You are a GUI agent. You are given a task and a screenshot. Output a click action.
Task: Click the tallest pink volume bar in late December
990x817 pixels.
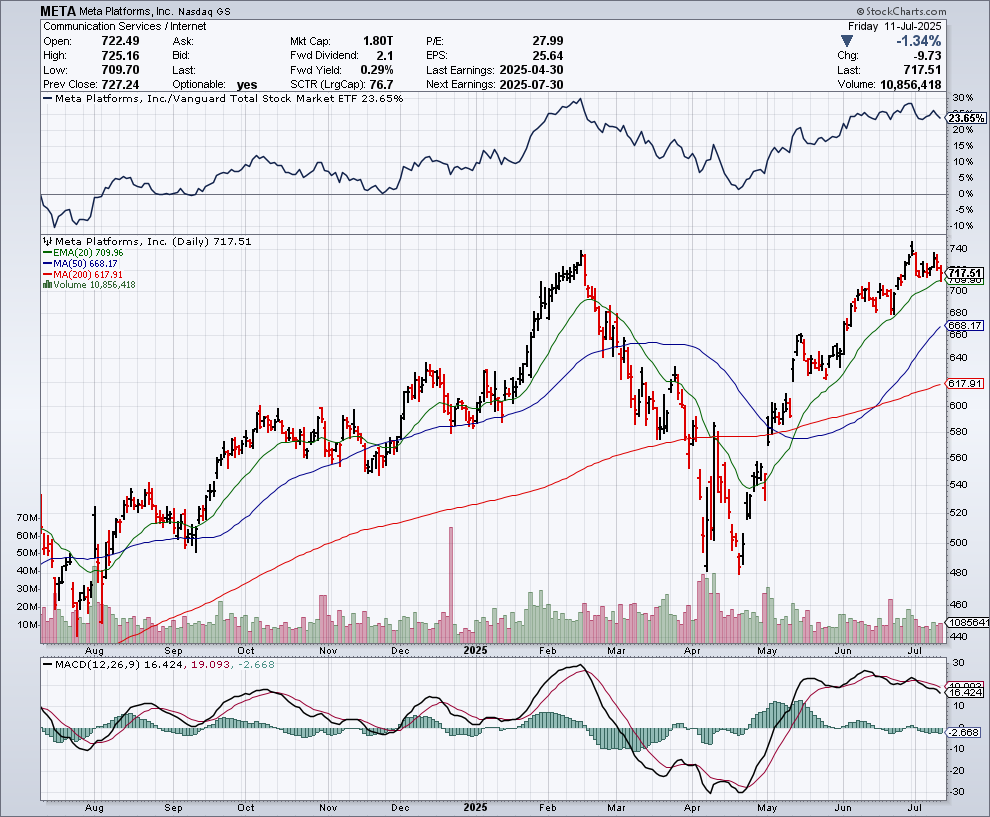[x=451, y=585]
